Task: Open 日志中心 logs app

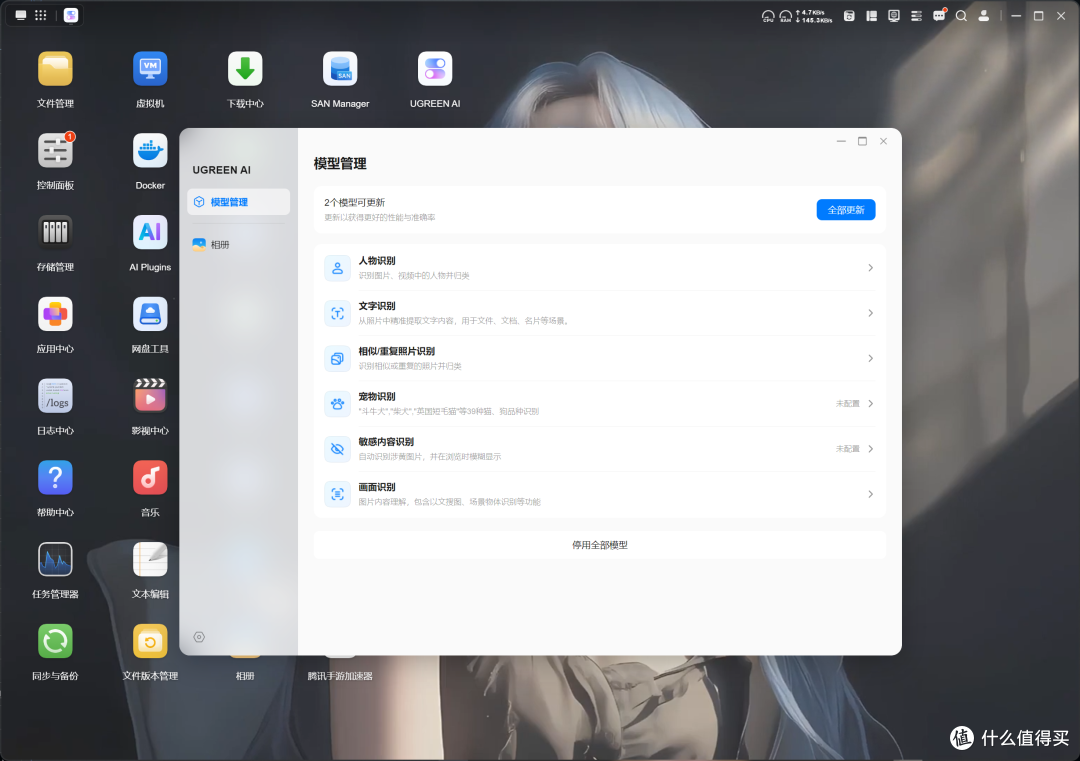Action: point(55,396)
